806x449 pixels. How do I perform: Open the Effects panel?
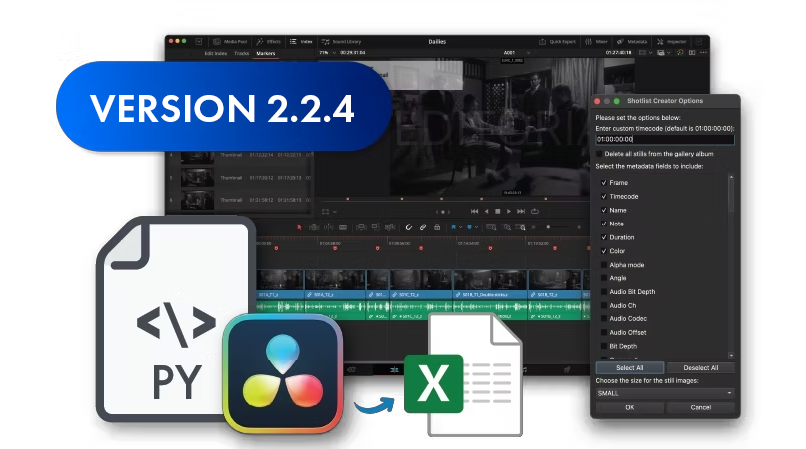pos(269,42)
